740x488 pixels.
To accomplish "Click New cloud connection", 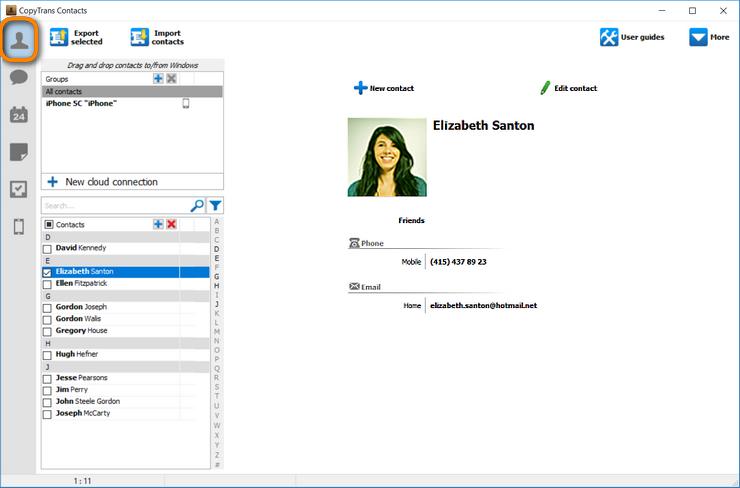I will [x=132, y=182].
